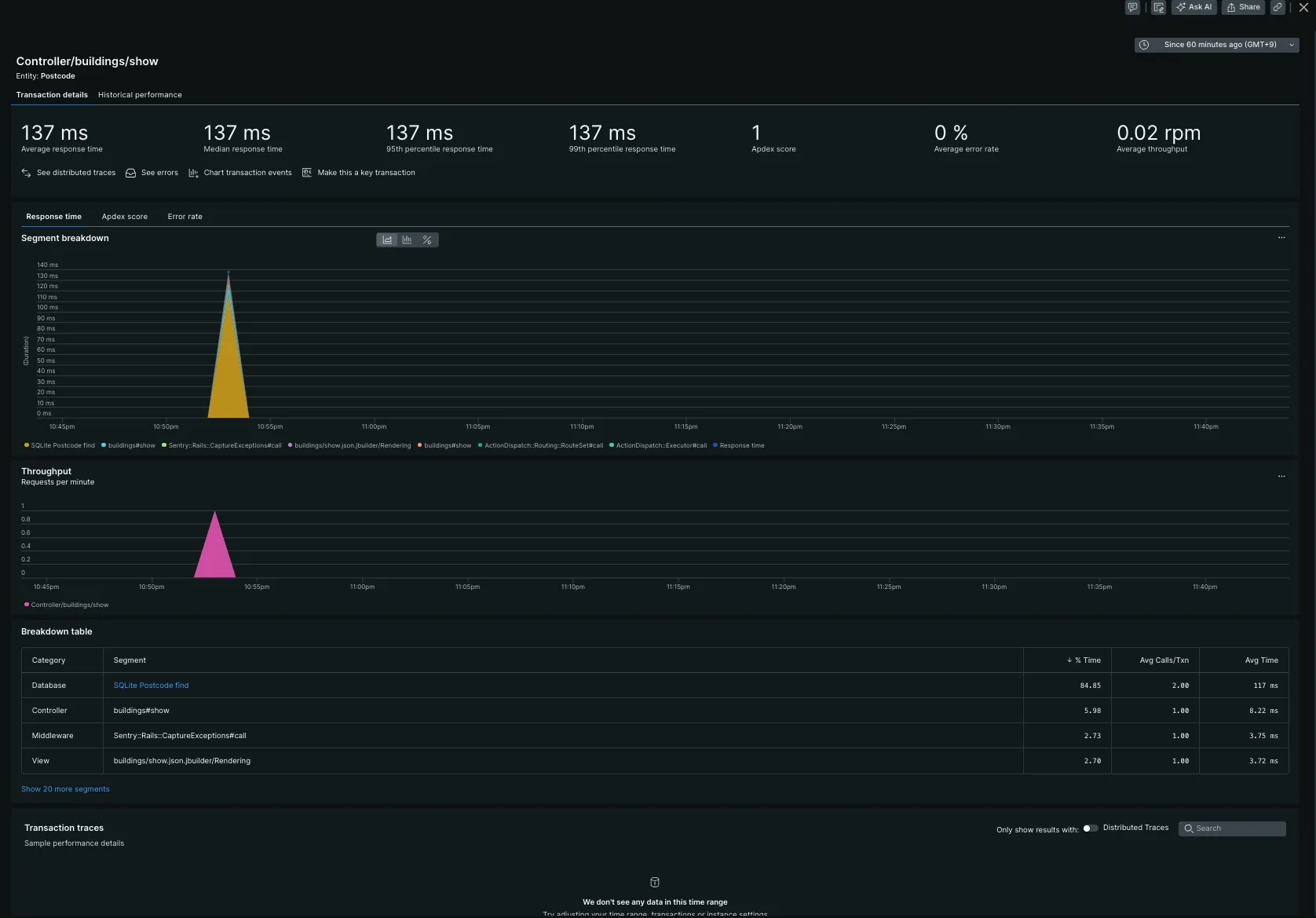Switch to the Historical performance tab
1316x918 pixels.
click(140, 95)
